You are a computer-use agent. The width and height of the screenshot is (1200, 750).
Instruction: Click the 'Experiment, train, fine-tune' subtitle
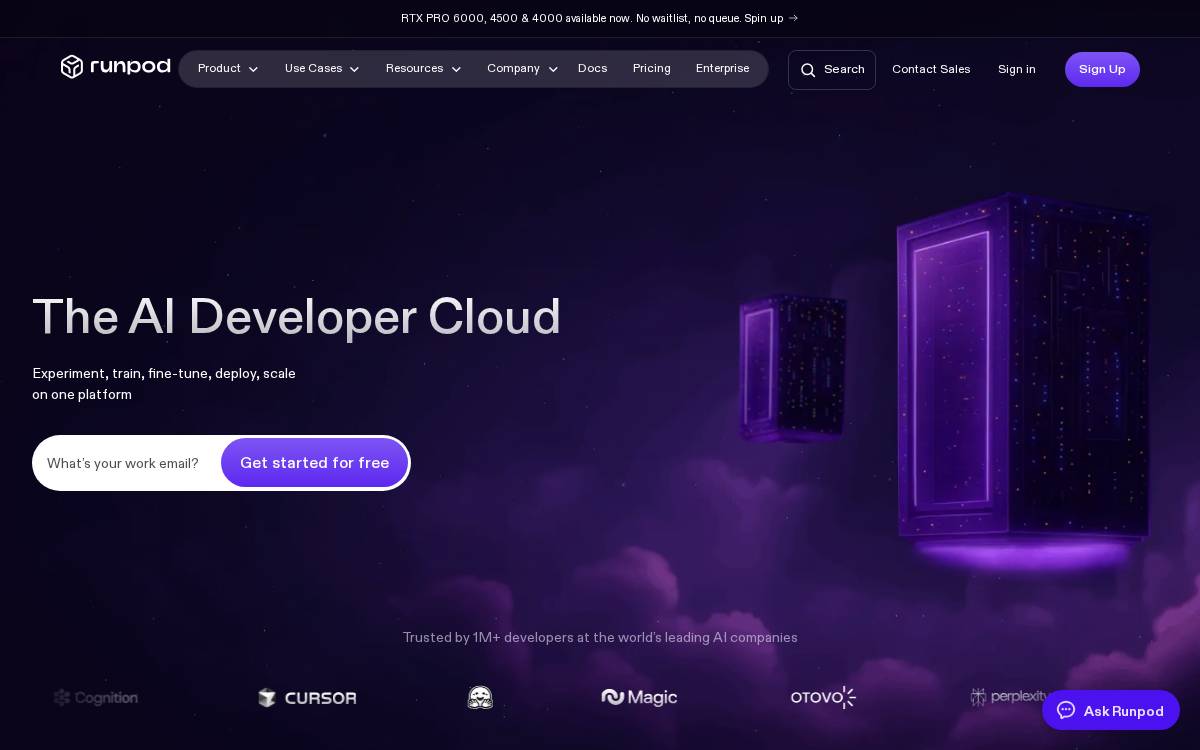click(x=164, y=384)
